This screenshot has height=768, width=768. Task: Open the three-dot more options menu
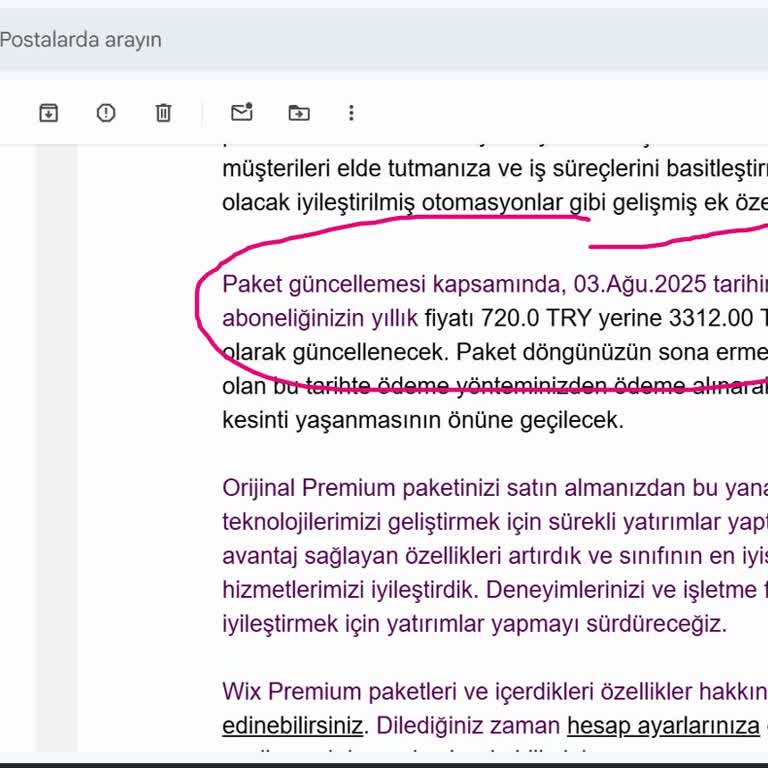coord(351,113)
